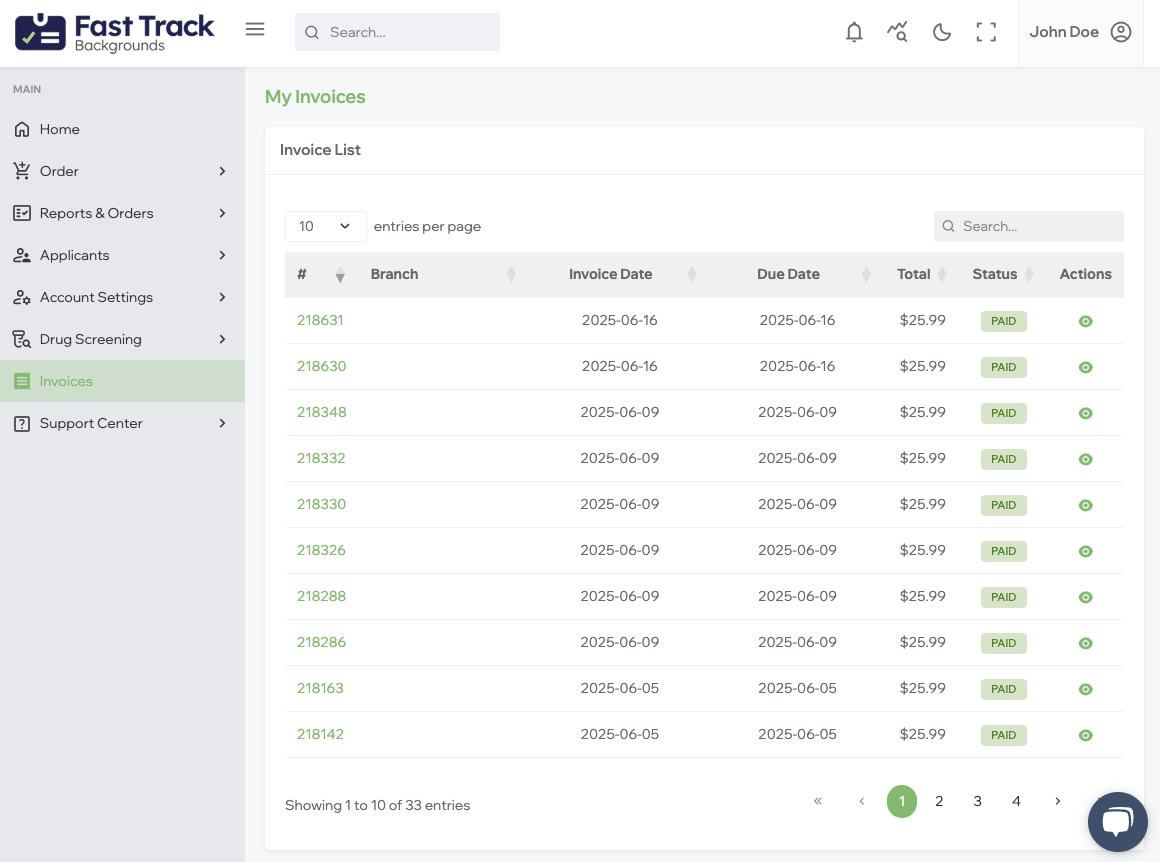View invoice 218631 using its eye icon
The width and height of the screenshot is (1160, 862).
(1085, 321)
